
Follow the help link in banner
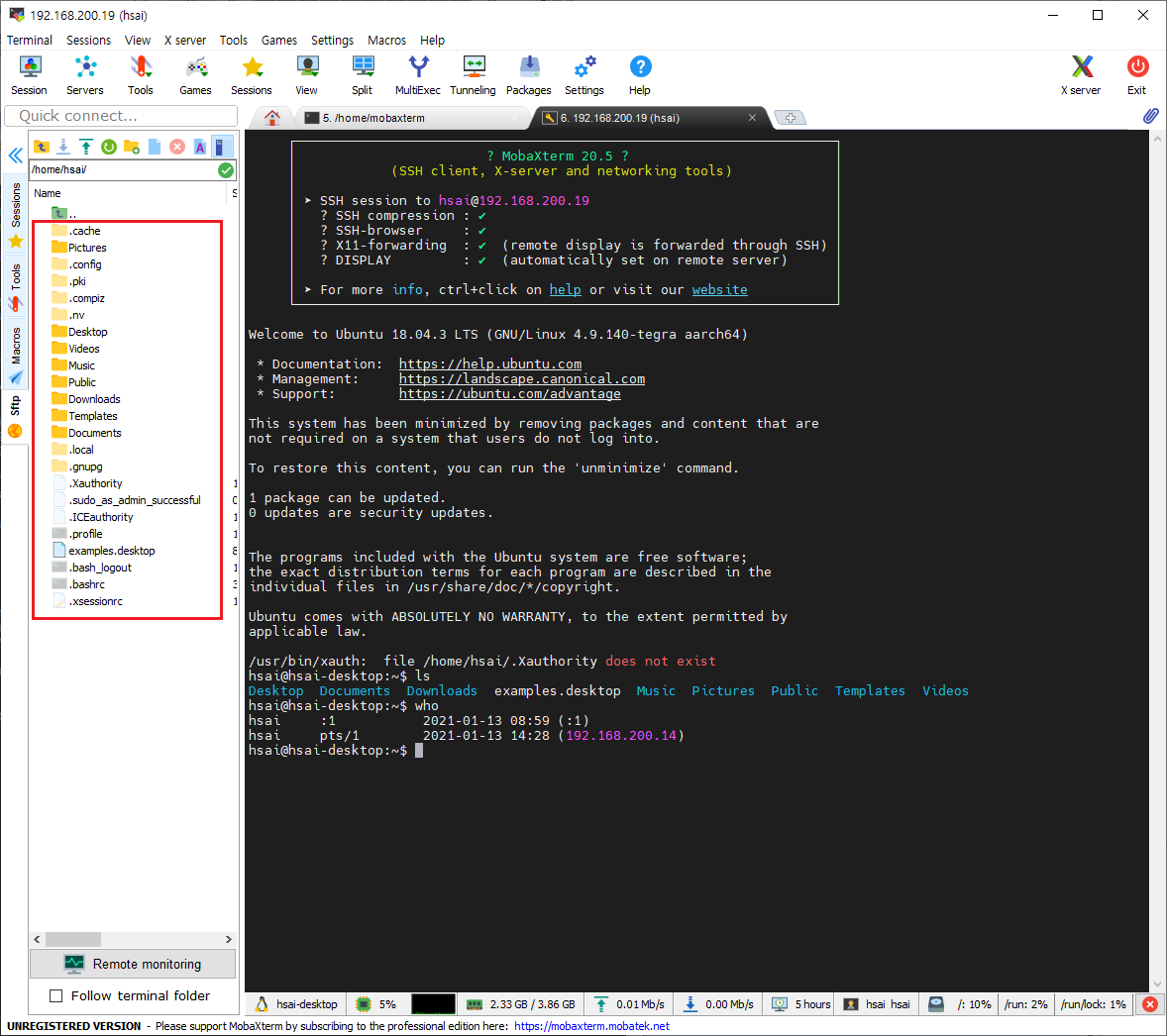tap(565, 289)
